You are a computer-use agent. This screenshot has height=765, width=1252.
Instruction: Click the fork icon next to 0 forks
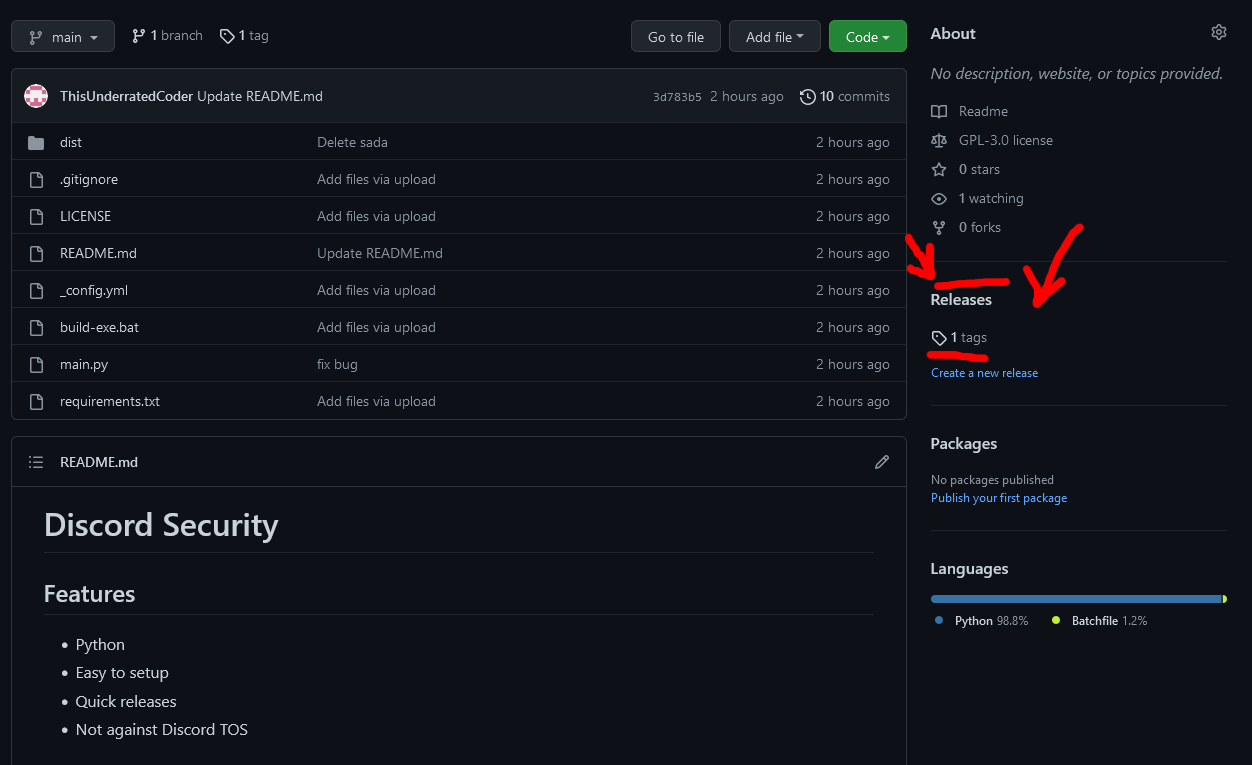[x=938, y=227]
